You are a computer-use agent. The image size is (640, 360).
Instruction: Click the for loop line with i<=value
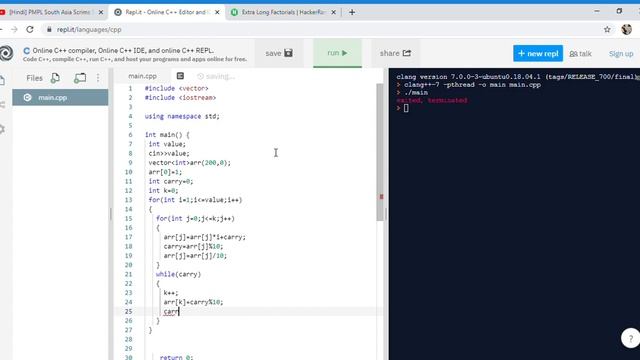tap(196, 200)
